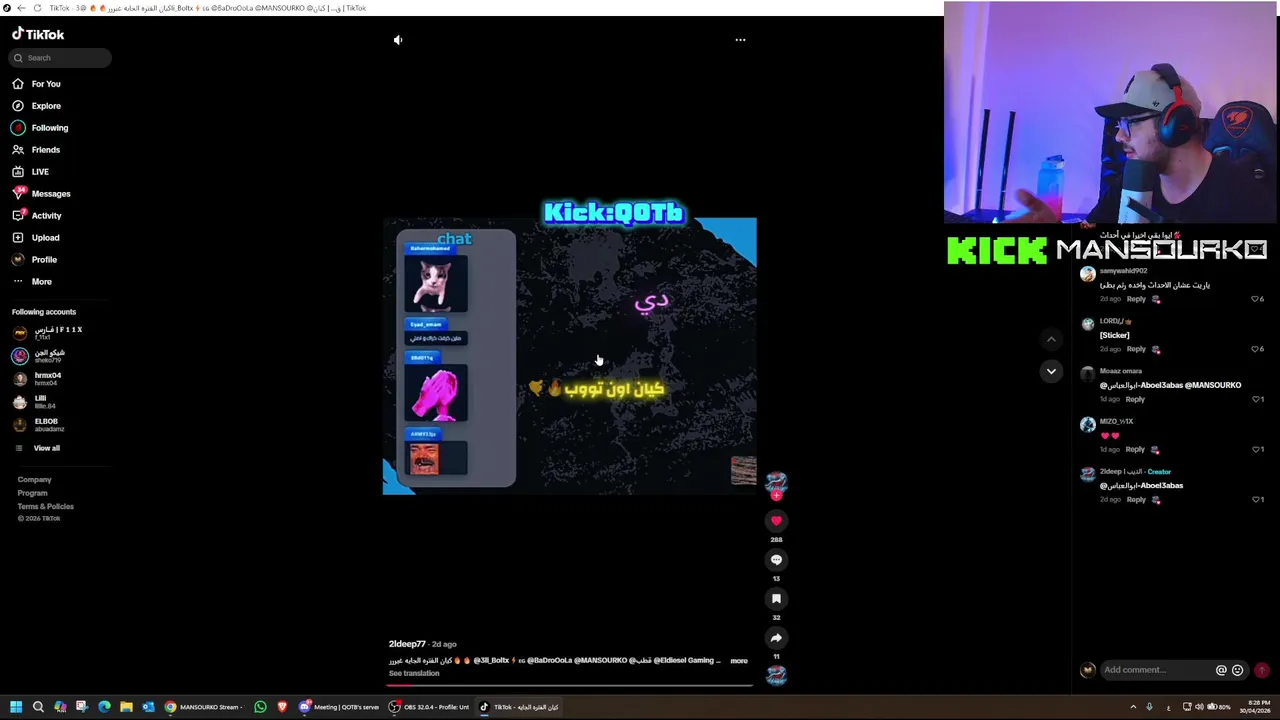This screenshot has width=1280, height=720.
Task: Toggle the heart like button on video
Action: point(776,521)
